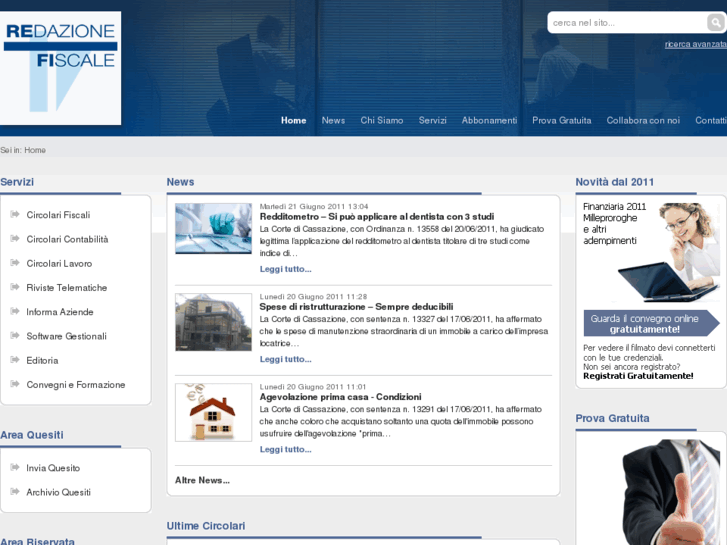727x545 pixels.
Task: Click the 'Ultime Circolari' heading
Action: 206,526
